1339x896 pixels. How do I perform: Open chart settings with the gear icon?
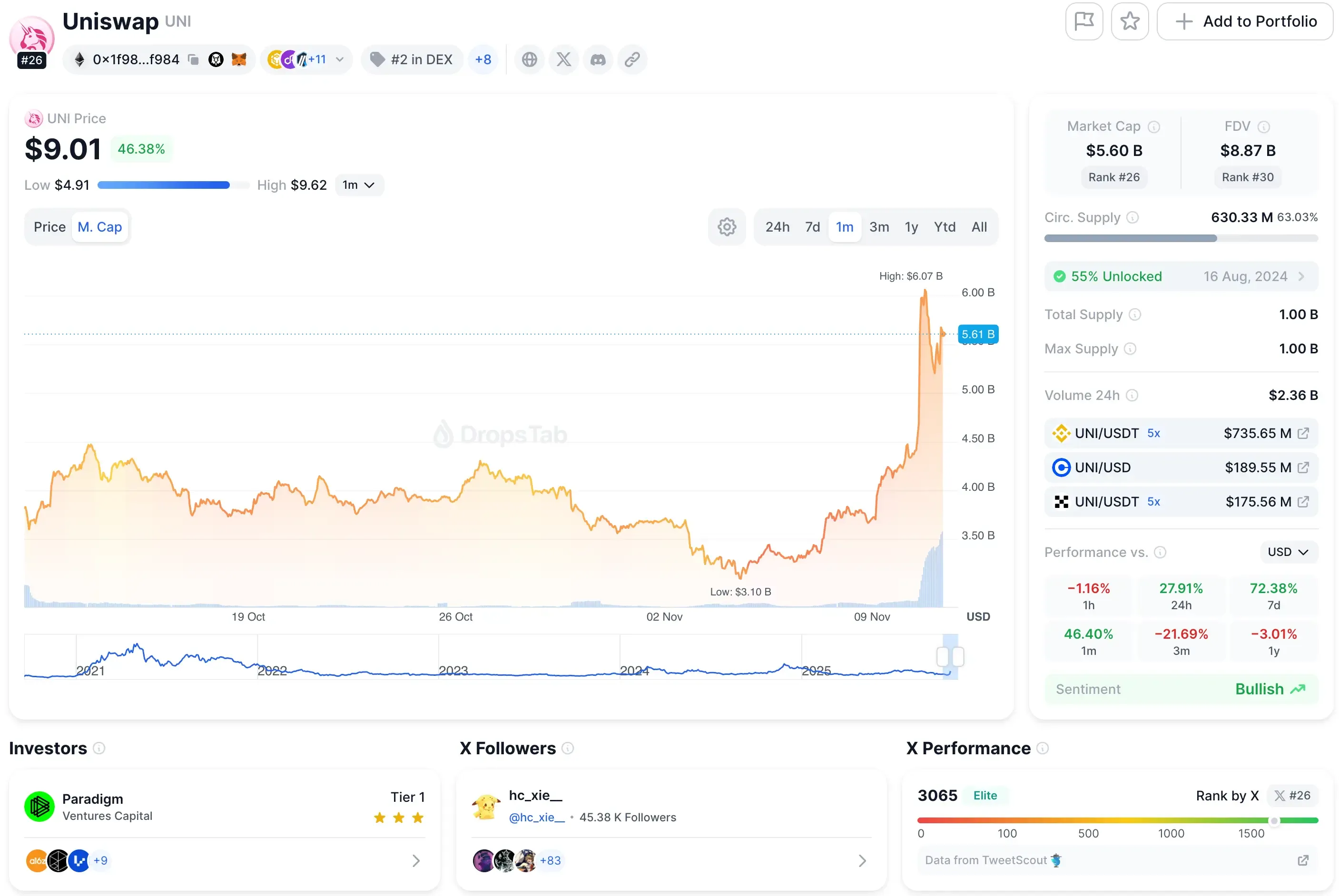(x=727, y=227)
